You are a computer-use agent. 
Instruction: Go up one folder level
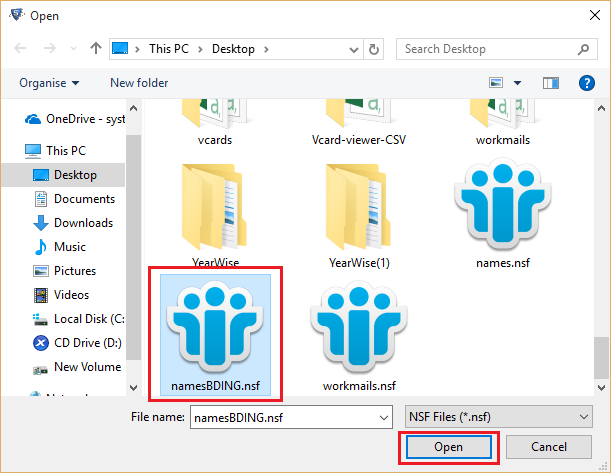pos(96,48)
